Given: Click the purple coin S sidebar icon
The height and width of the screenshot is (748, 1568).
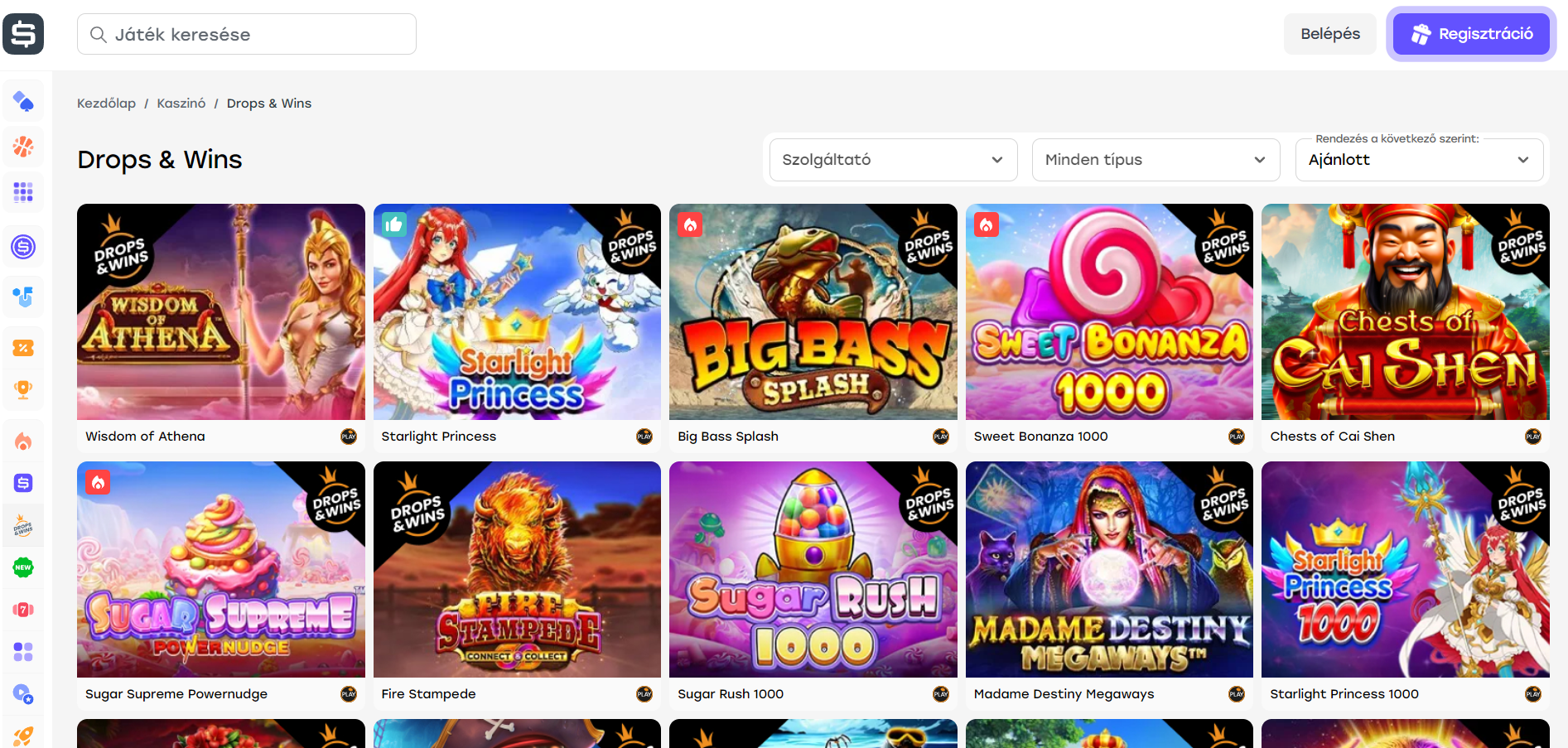Looking at the screenshot, I should tap(23, 247).
